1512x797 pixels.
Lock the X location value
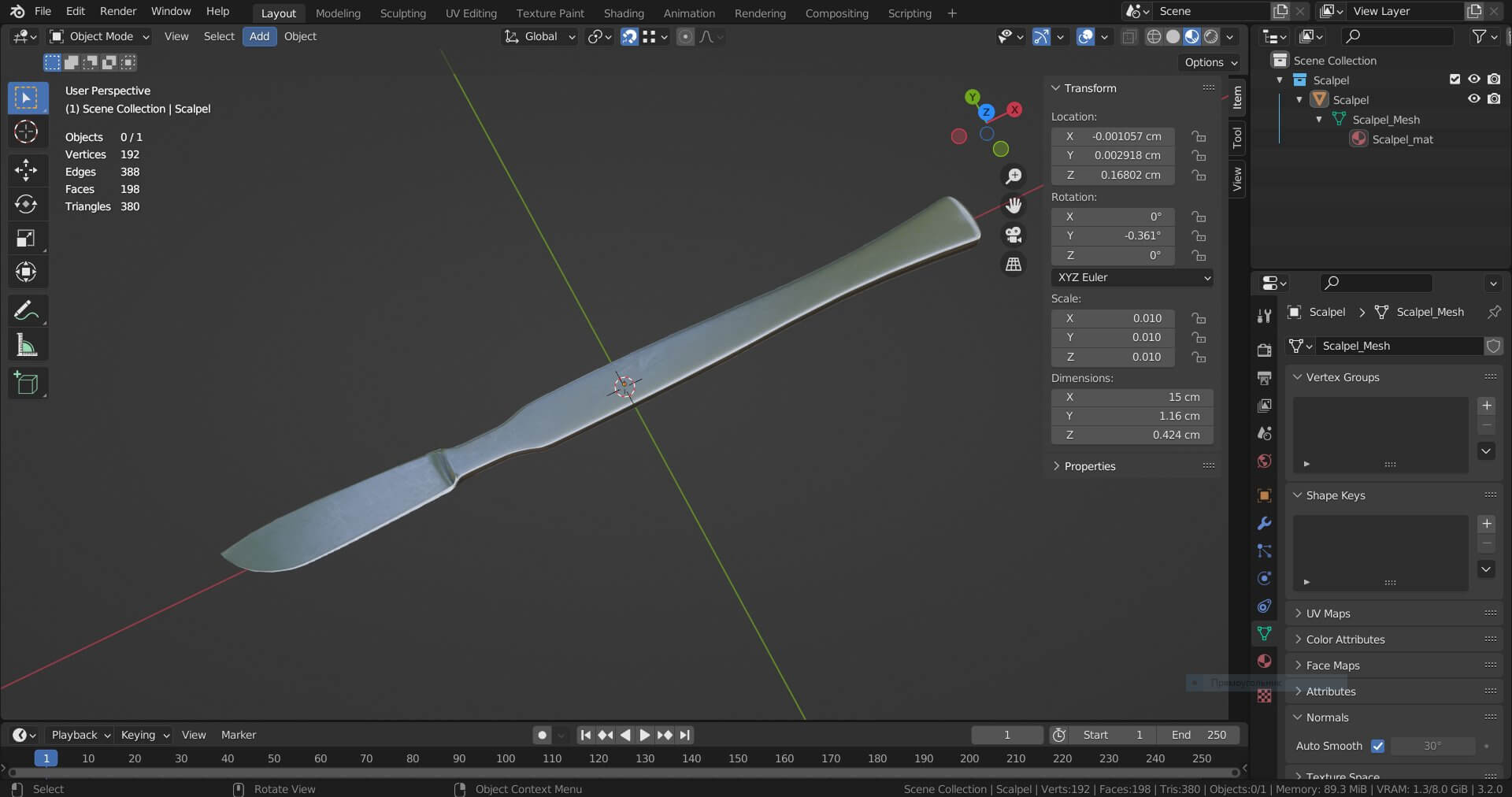pyautogui.click(x=1199, y=136)
